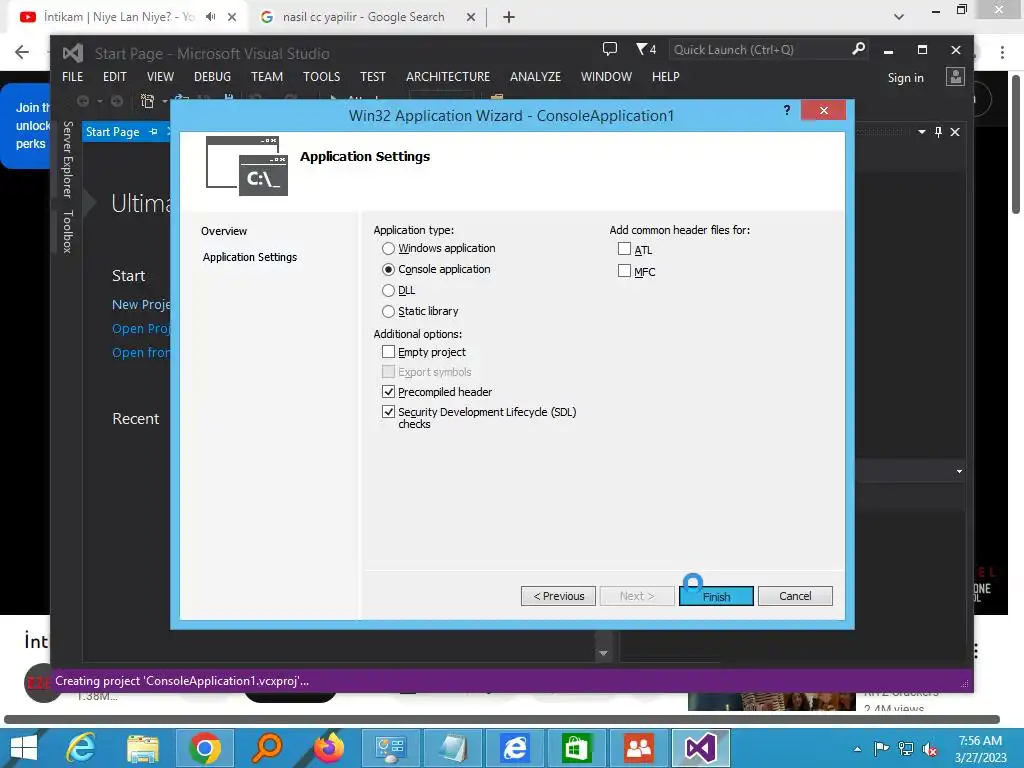The image size is (1024, 768).
Task: Open TEAM menu in Visual Studio
Action: pyautogui.click(x=267, y=77)
